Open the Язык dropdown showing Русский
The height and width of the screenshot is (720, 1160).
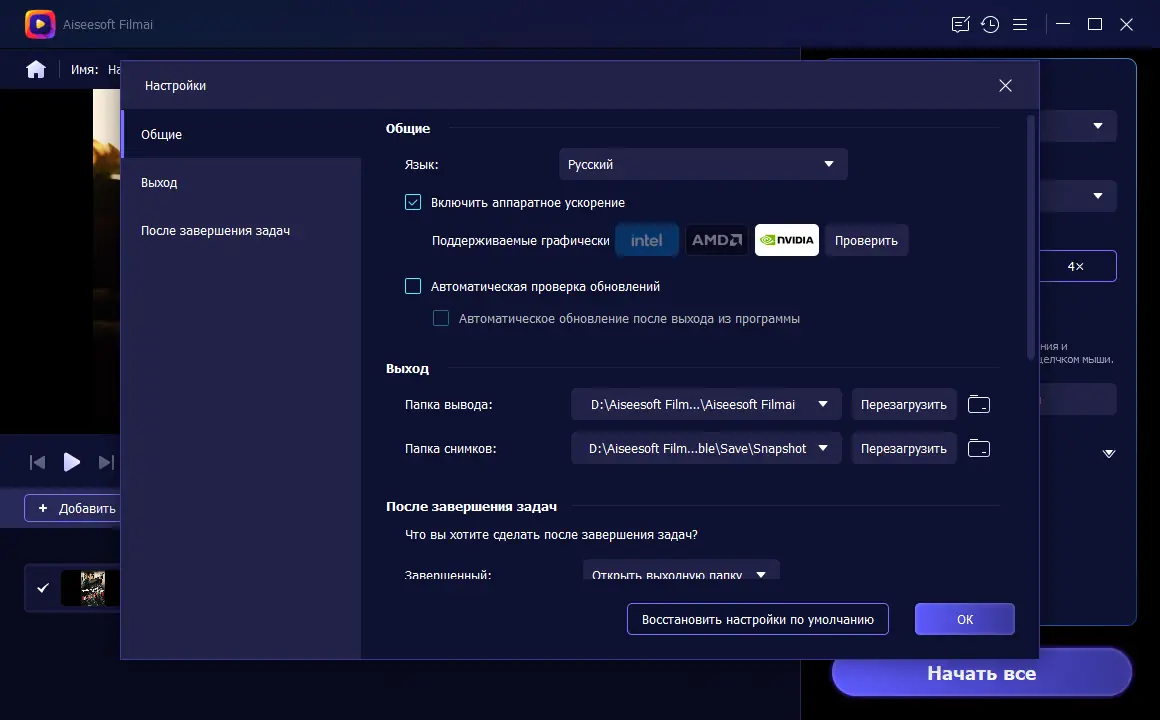coord(703,164)
